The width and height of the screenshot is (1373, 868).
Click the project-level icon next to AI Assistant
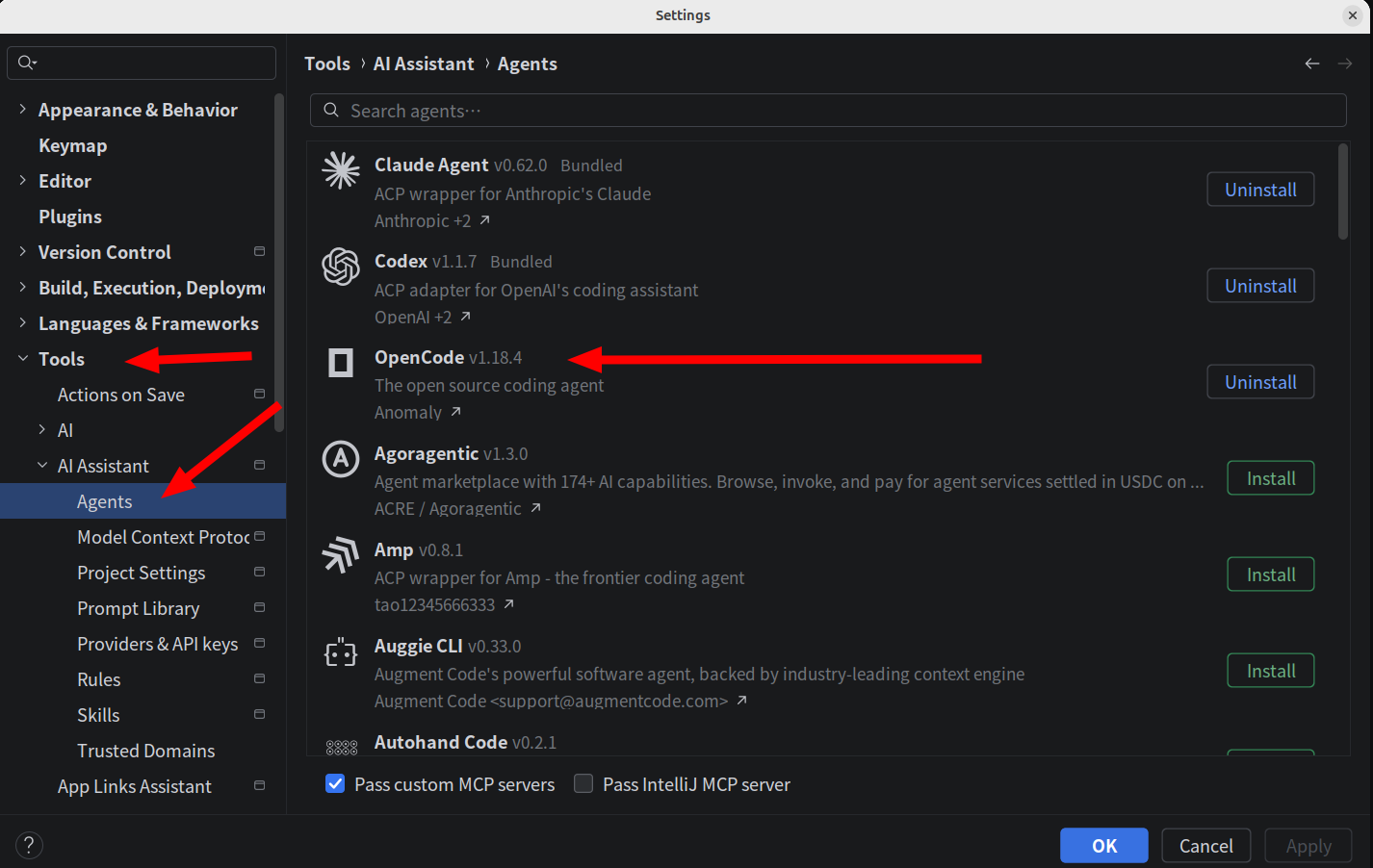click(259, 465)
